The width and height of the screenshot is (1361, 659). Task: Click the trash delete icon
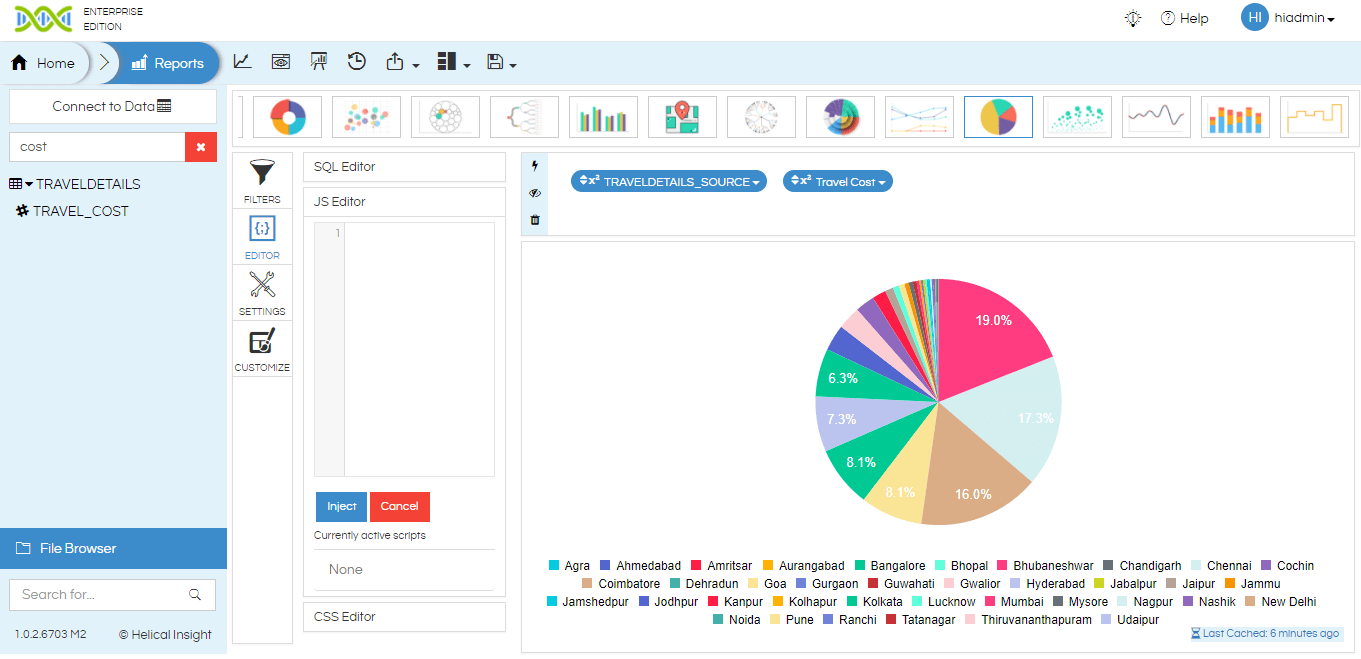[x=535, y=220]
